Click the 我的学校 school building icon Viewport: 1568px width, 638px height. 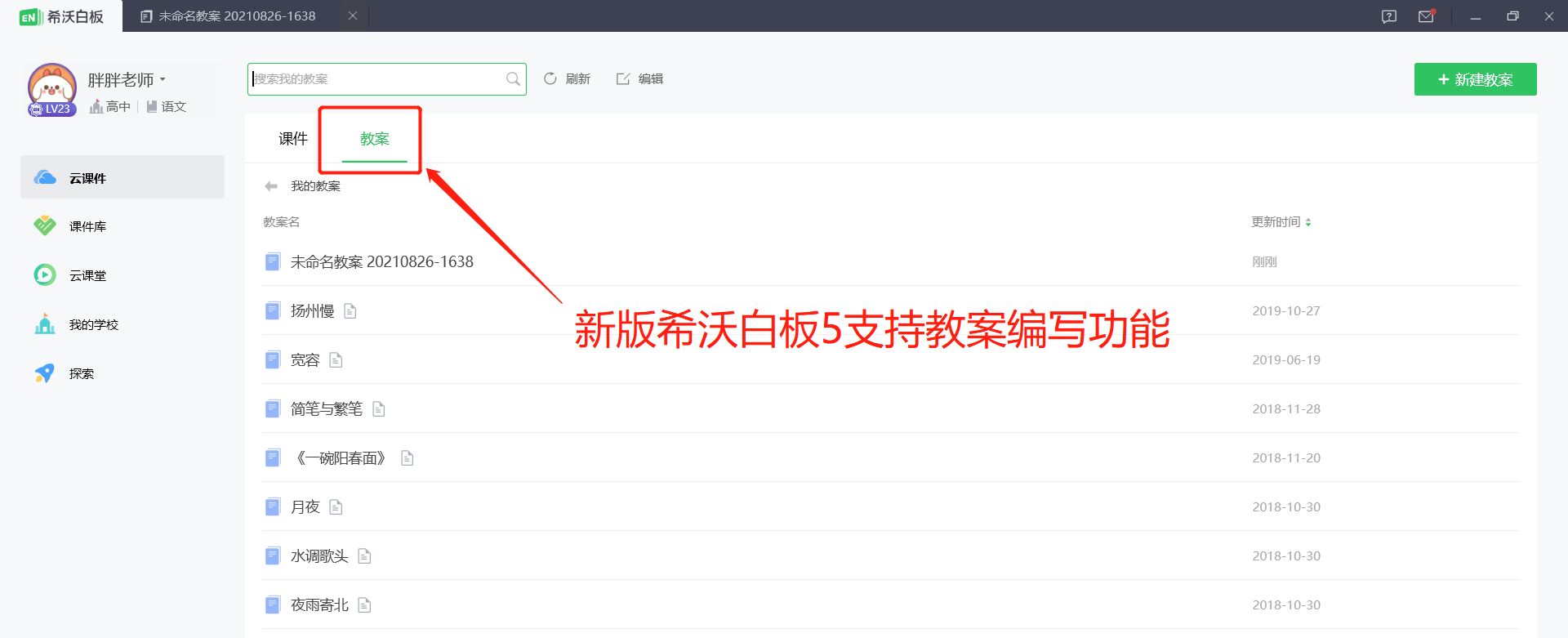point(45,323)
